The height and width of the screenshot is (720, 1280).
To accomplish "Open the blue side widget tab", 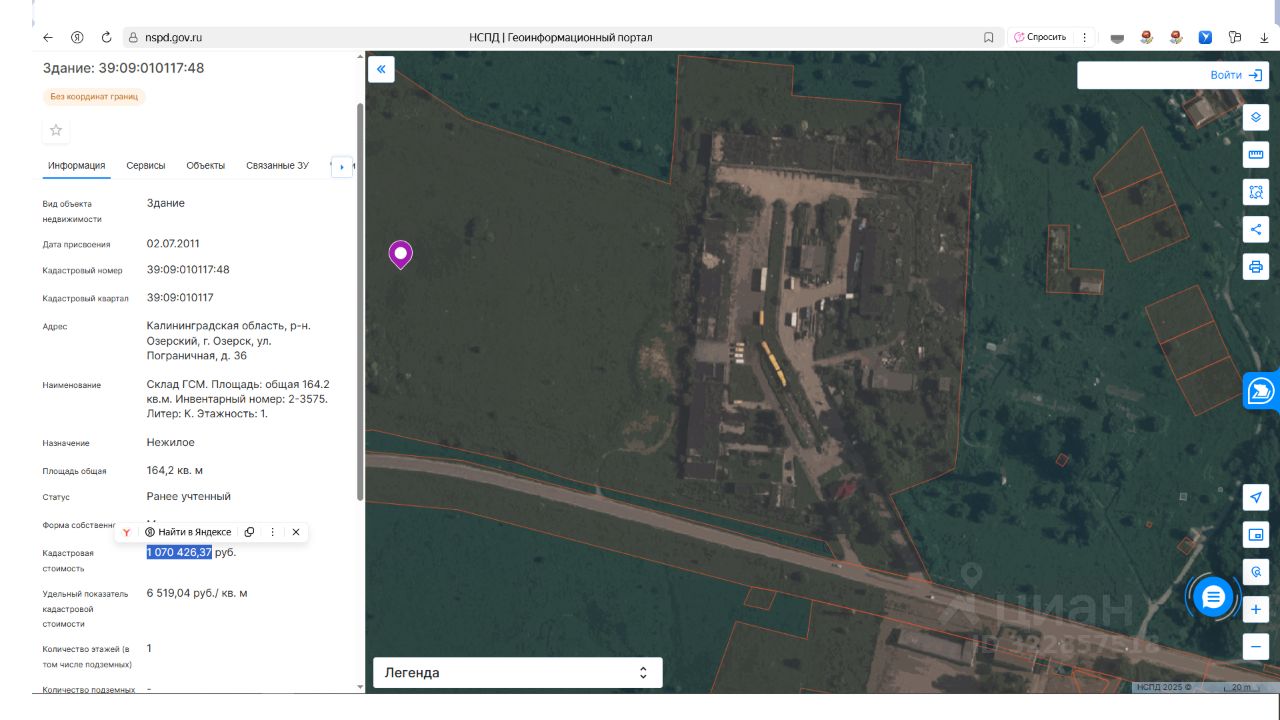I will (1262, 391).
